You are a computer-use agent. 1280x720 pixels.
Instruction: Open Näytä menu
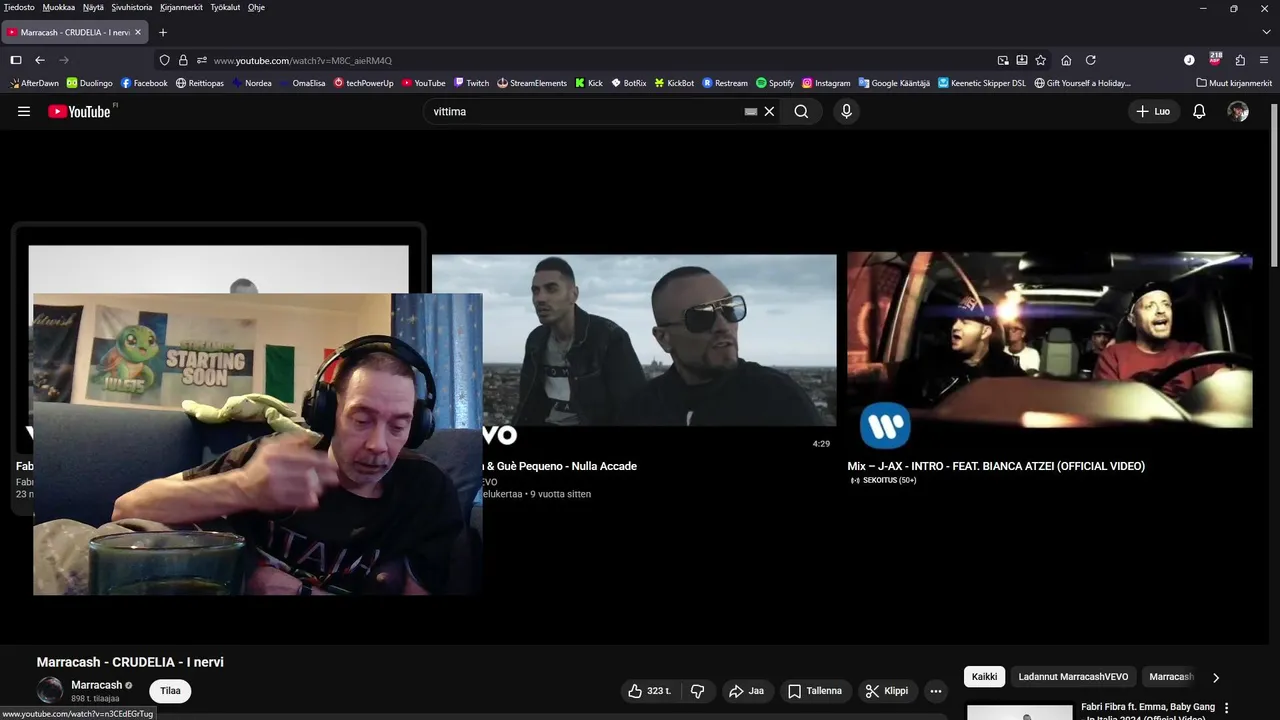[x=93, y=7]
